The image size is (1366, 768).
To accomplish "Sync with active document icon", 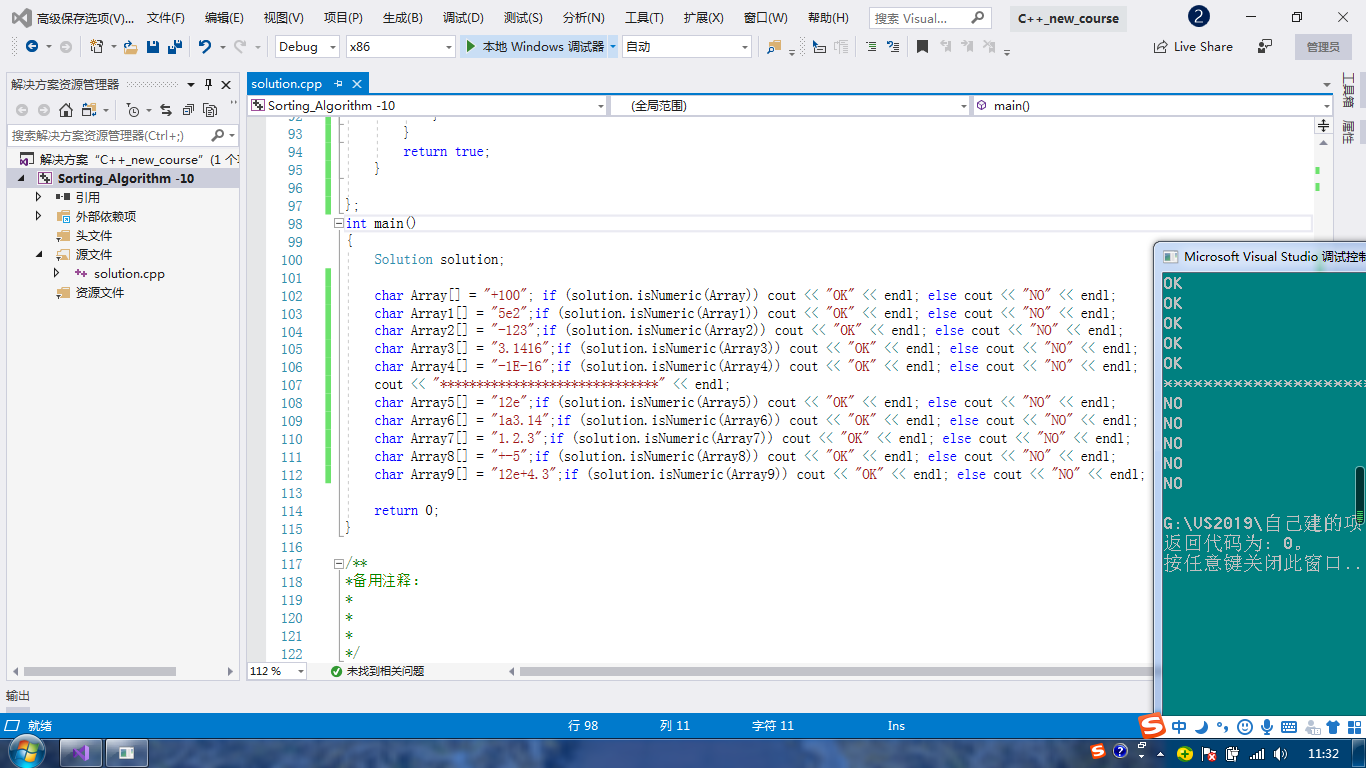I will (166, 110).
